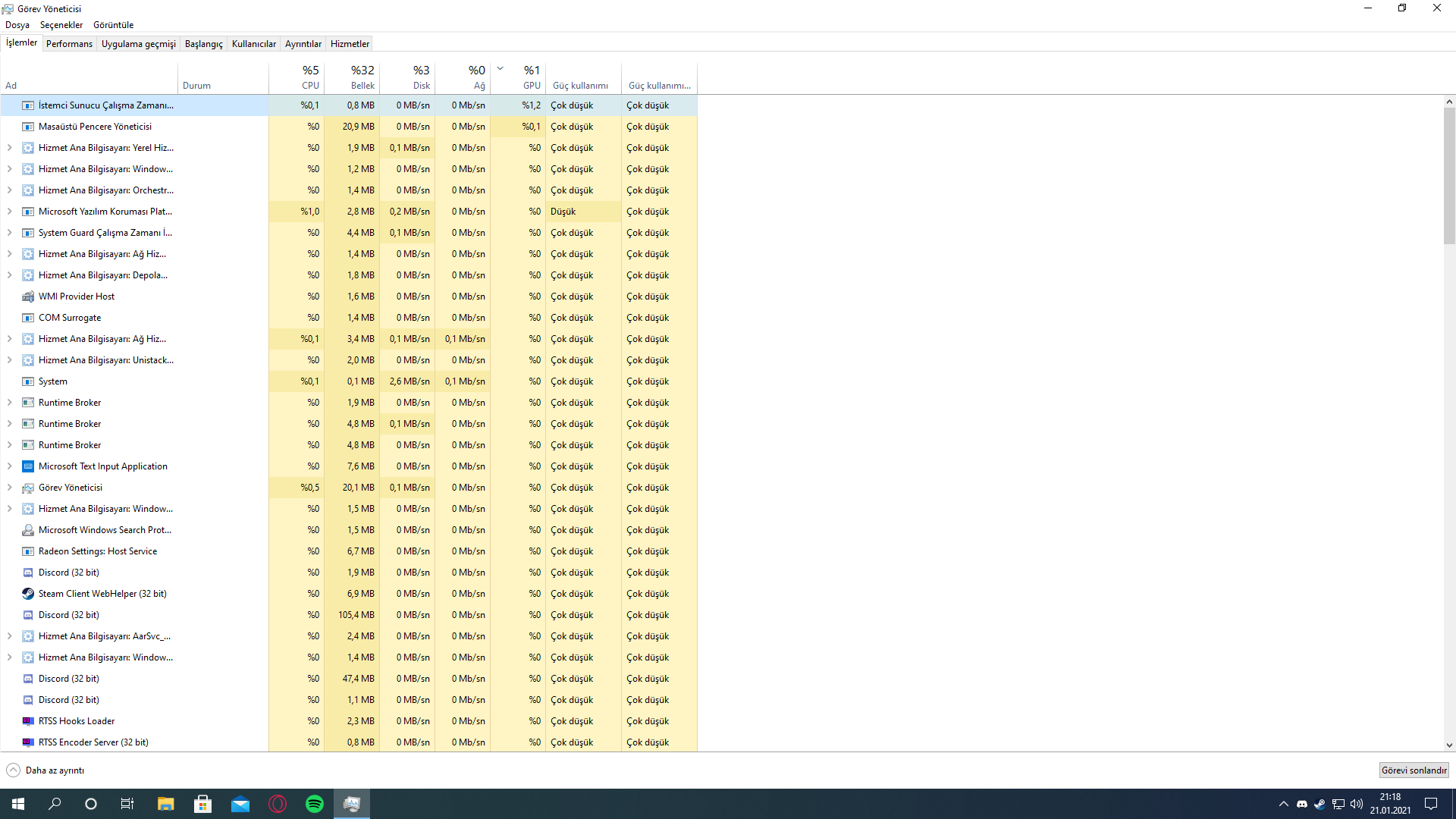Click the vertical scrollbar down arrow

[x=1449, y=745]
